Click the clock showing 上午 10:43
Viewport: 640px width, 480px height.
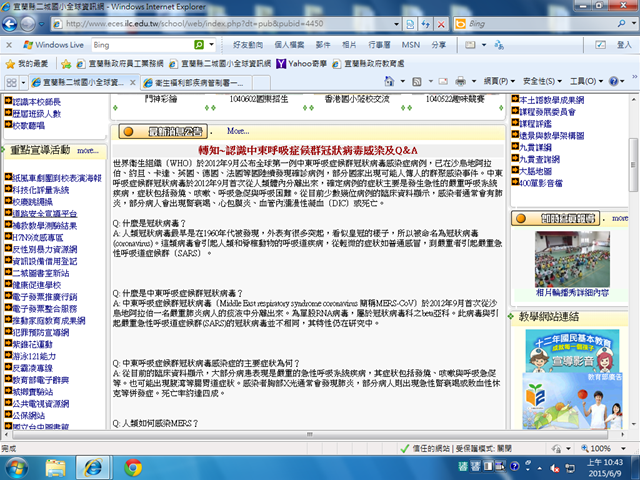click(605, 462)
